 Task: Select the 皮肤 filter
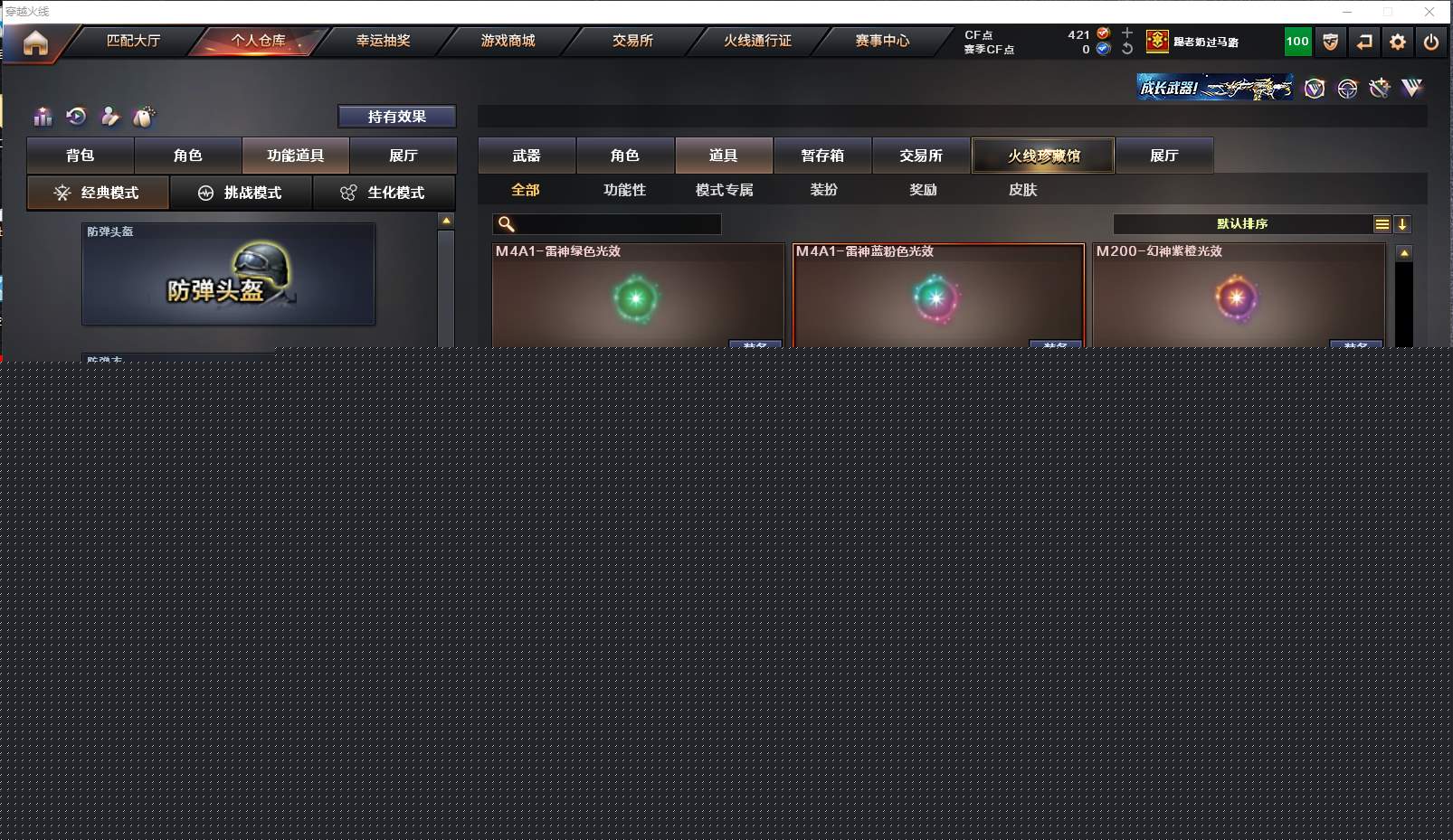point(1023,190)
